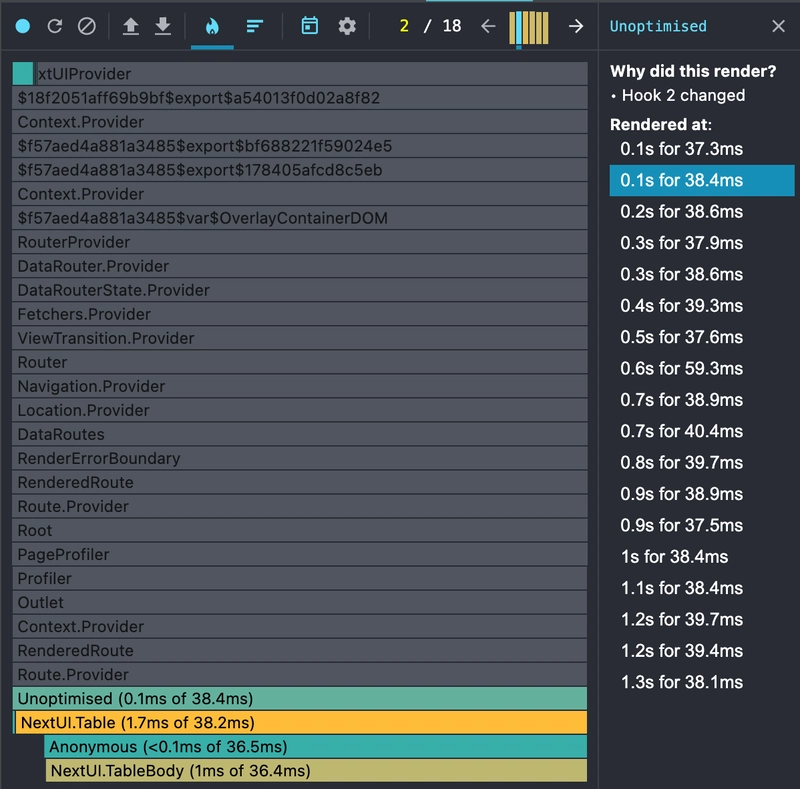Save the current profile
The height and width of the screenshot is (789, 800).
point(162,26)
